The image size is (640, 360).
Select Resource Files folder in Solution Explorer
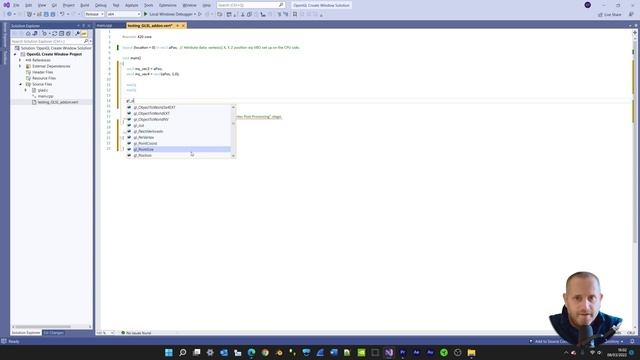tap(44, 78)
